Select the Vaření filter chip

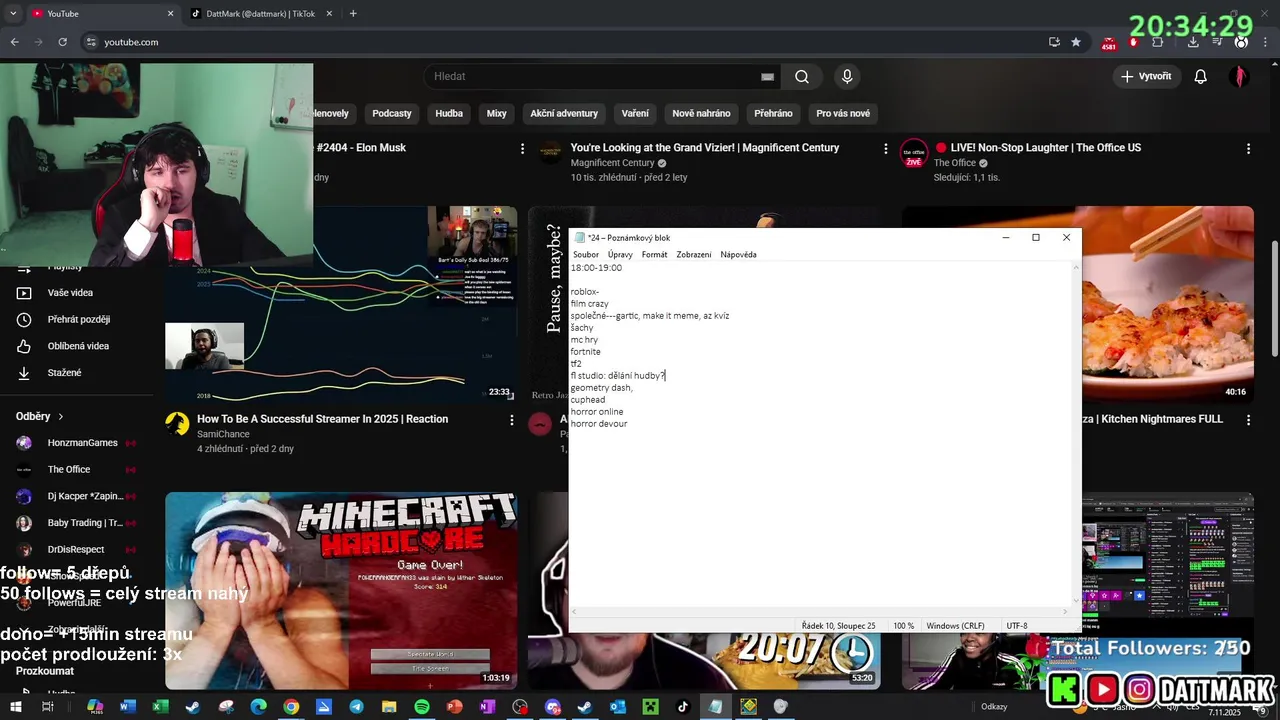coord(635,114)
